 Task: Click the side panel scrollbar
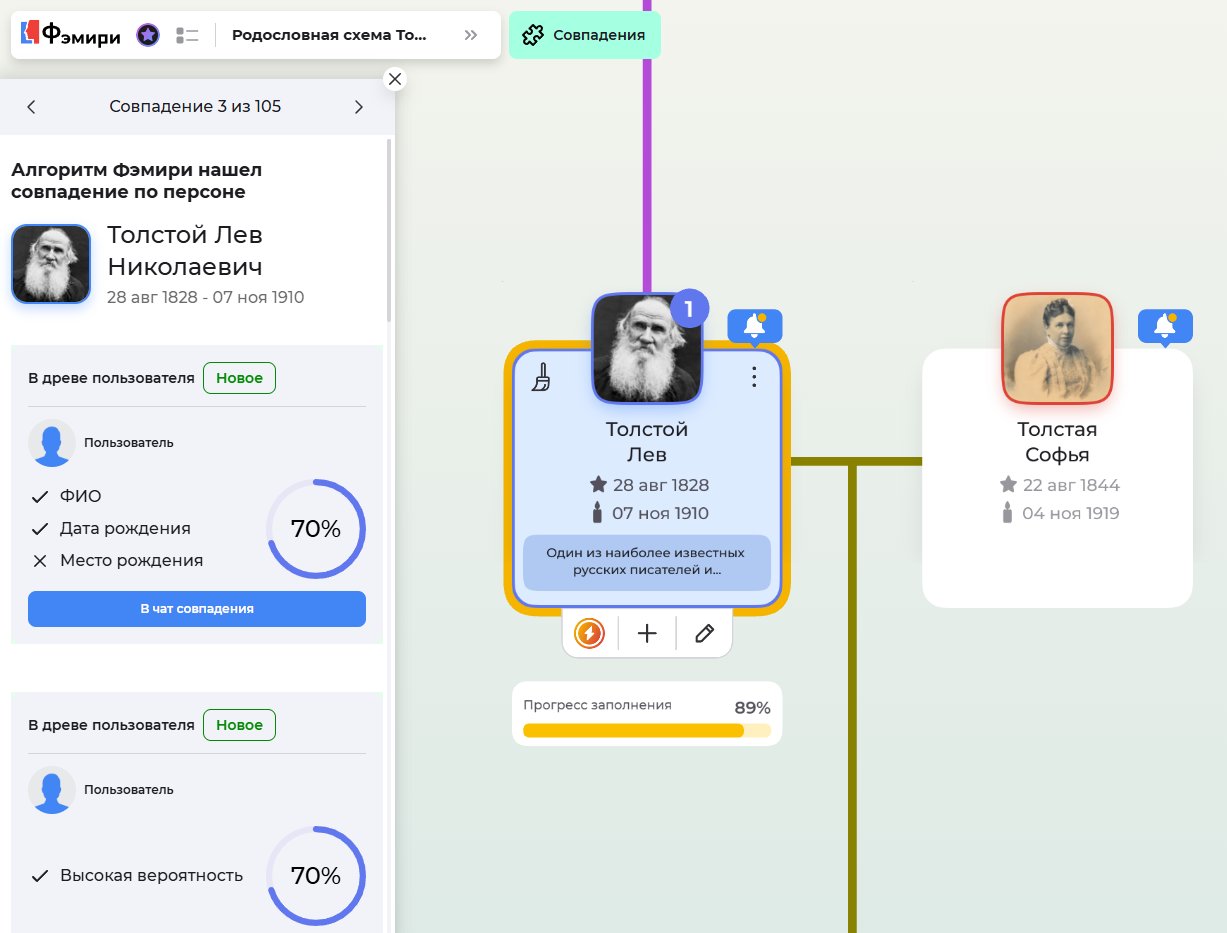[x=388, y=230]
